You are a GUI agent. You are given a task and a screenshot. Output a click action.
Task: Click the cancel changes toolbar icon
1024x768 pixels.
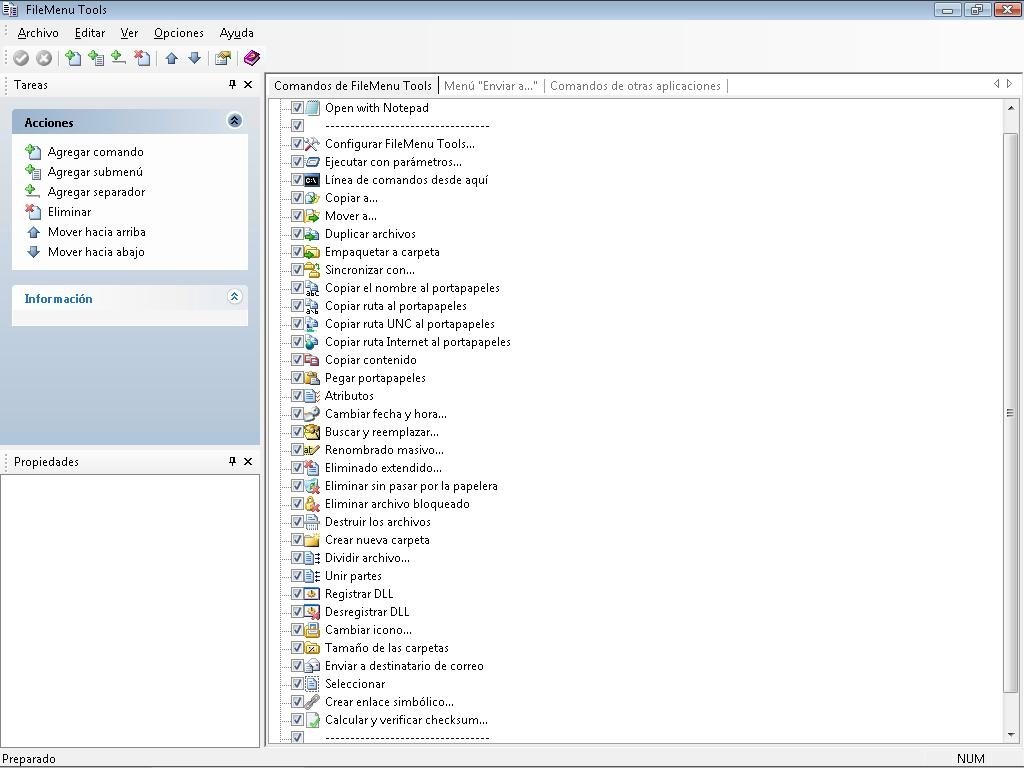[44, 58]
